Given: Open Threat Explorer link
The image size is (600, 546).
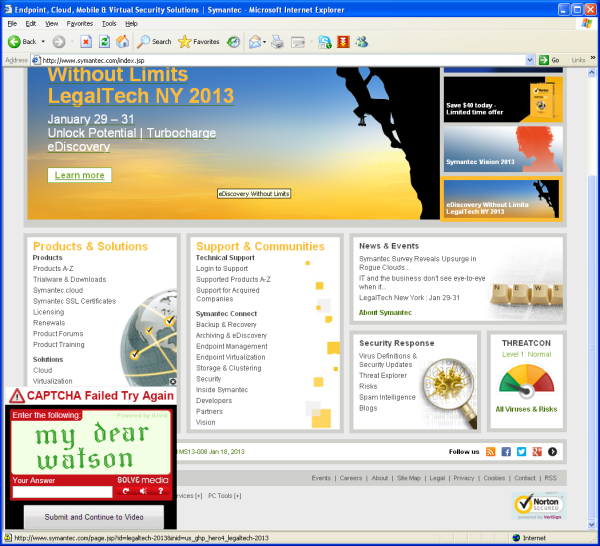Looking at the screenshot, I should click(383, 375).
